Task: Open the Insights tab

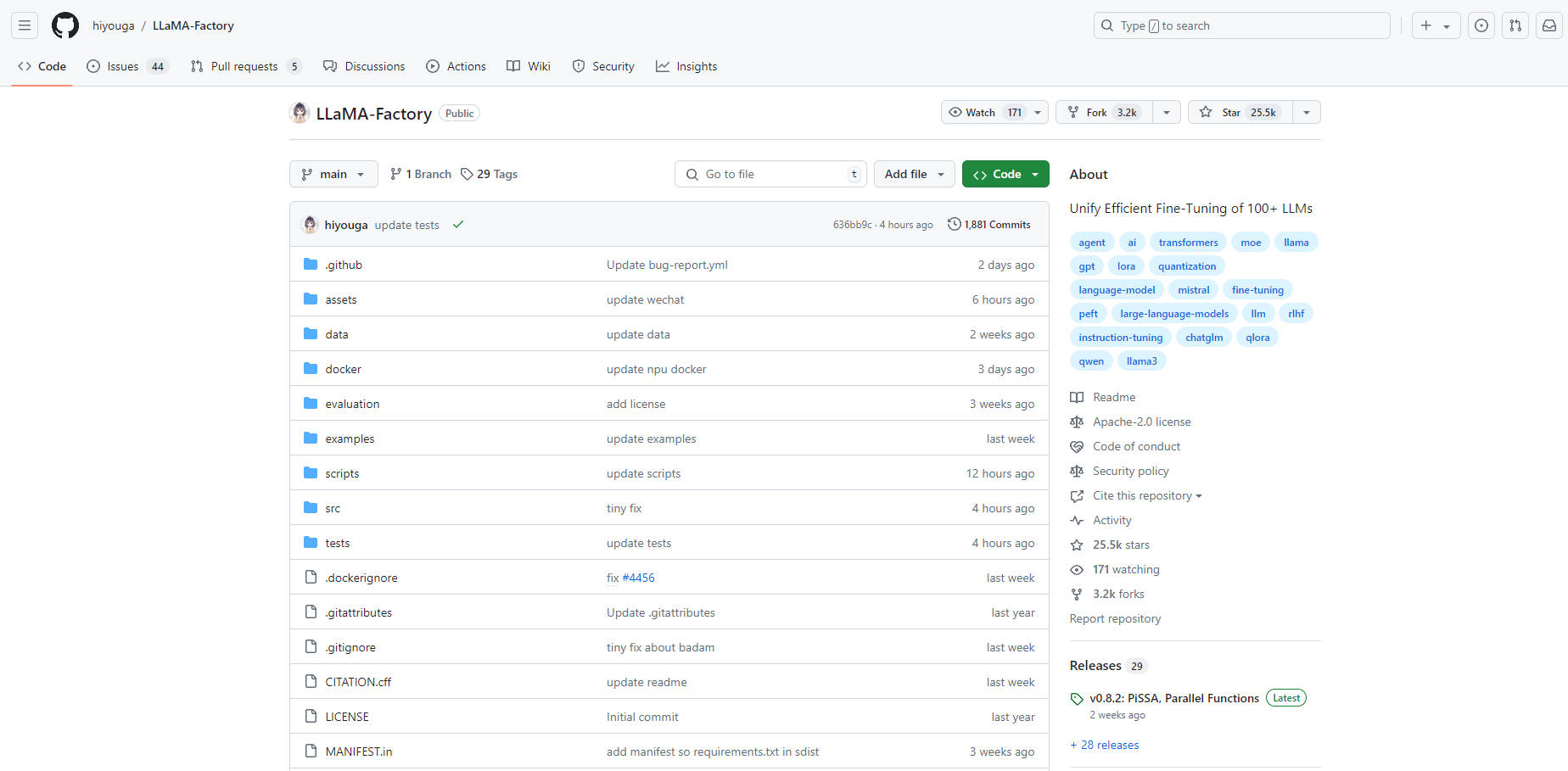Action: pos(686,66)
